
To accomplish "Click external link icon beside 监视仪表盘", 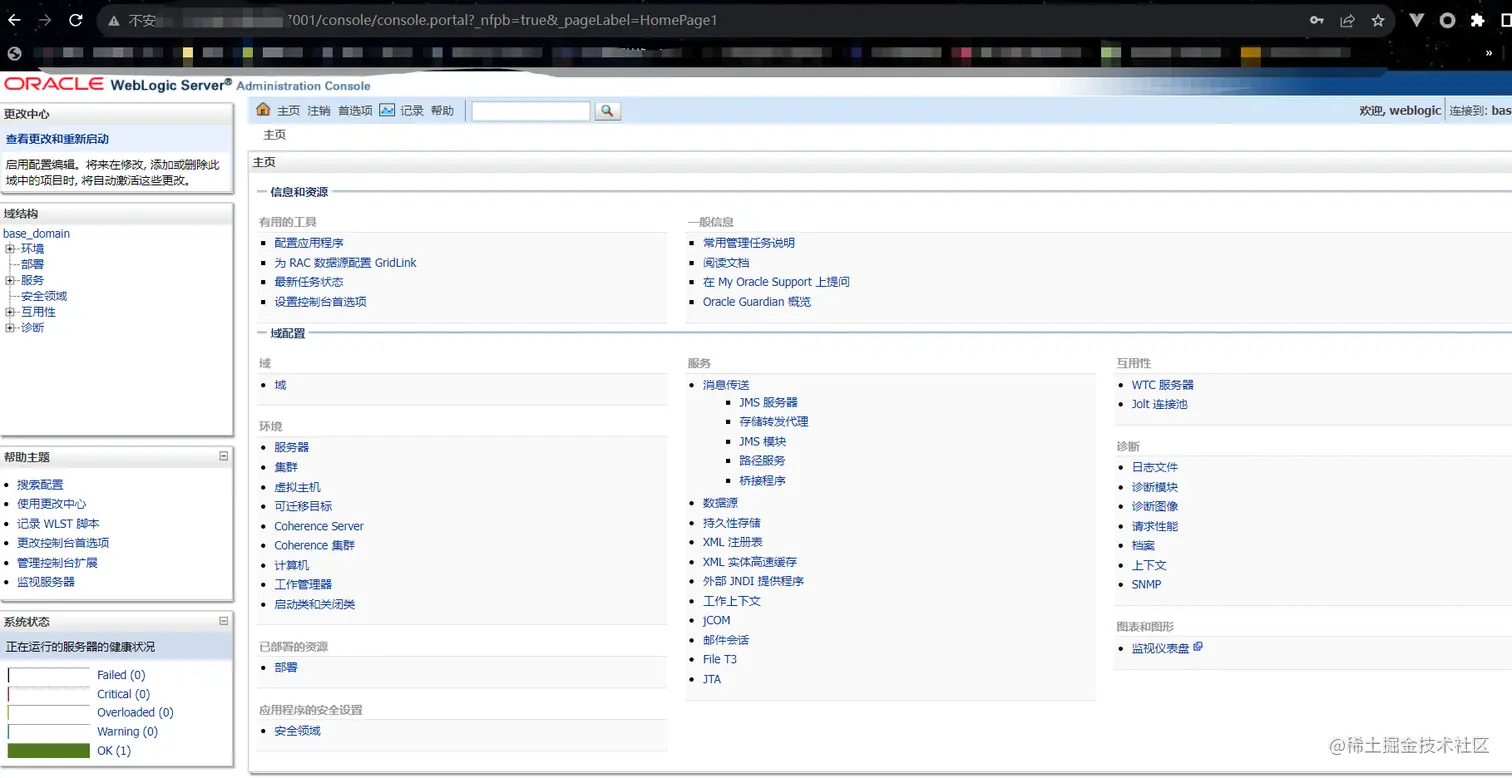I will tap(1198, 647).
